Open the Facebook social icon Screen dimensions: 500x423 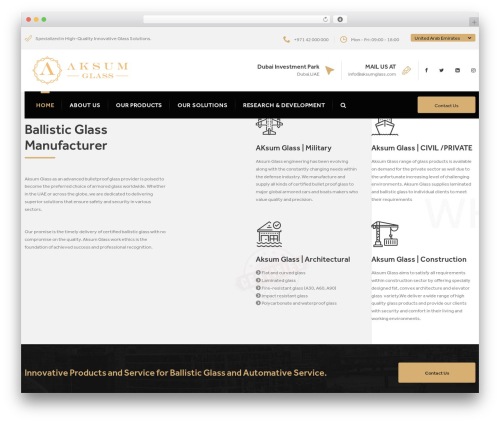(426, 70)
